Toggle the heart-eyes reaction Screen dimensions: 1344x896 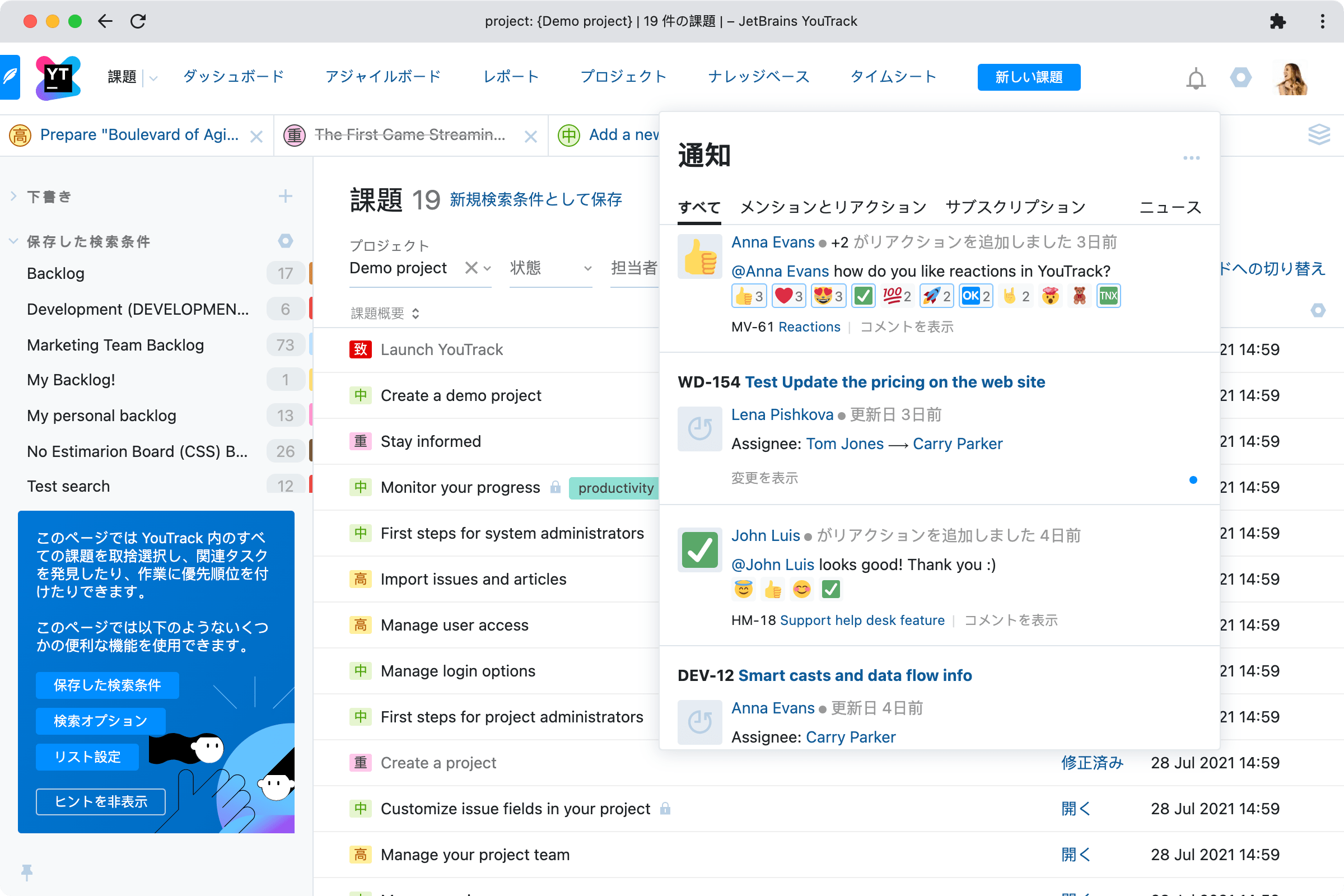(x=829, y=296)
